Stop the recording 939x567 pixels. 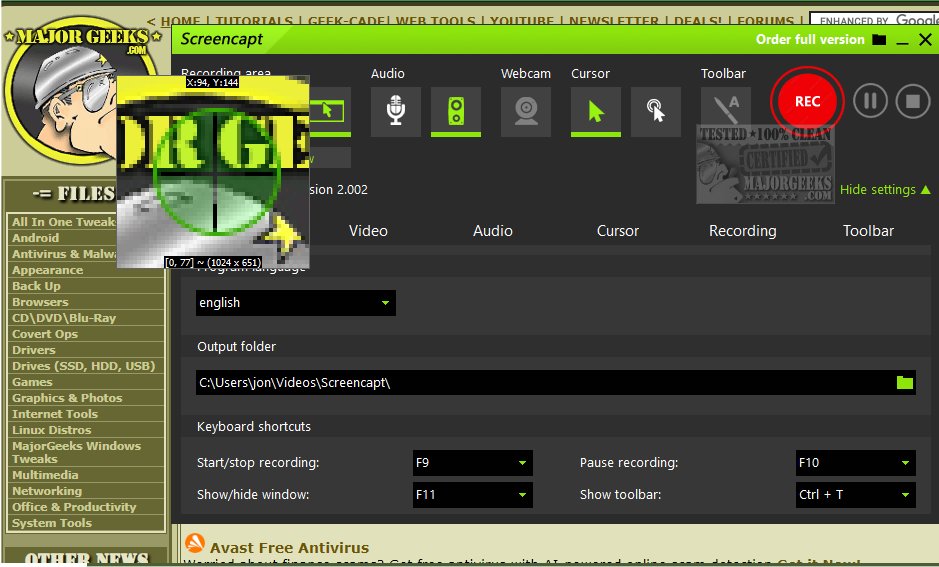click(913, 101)
